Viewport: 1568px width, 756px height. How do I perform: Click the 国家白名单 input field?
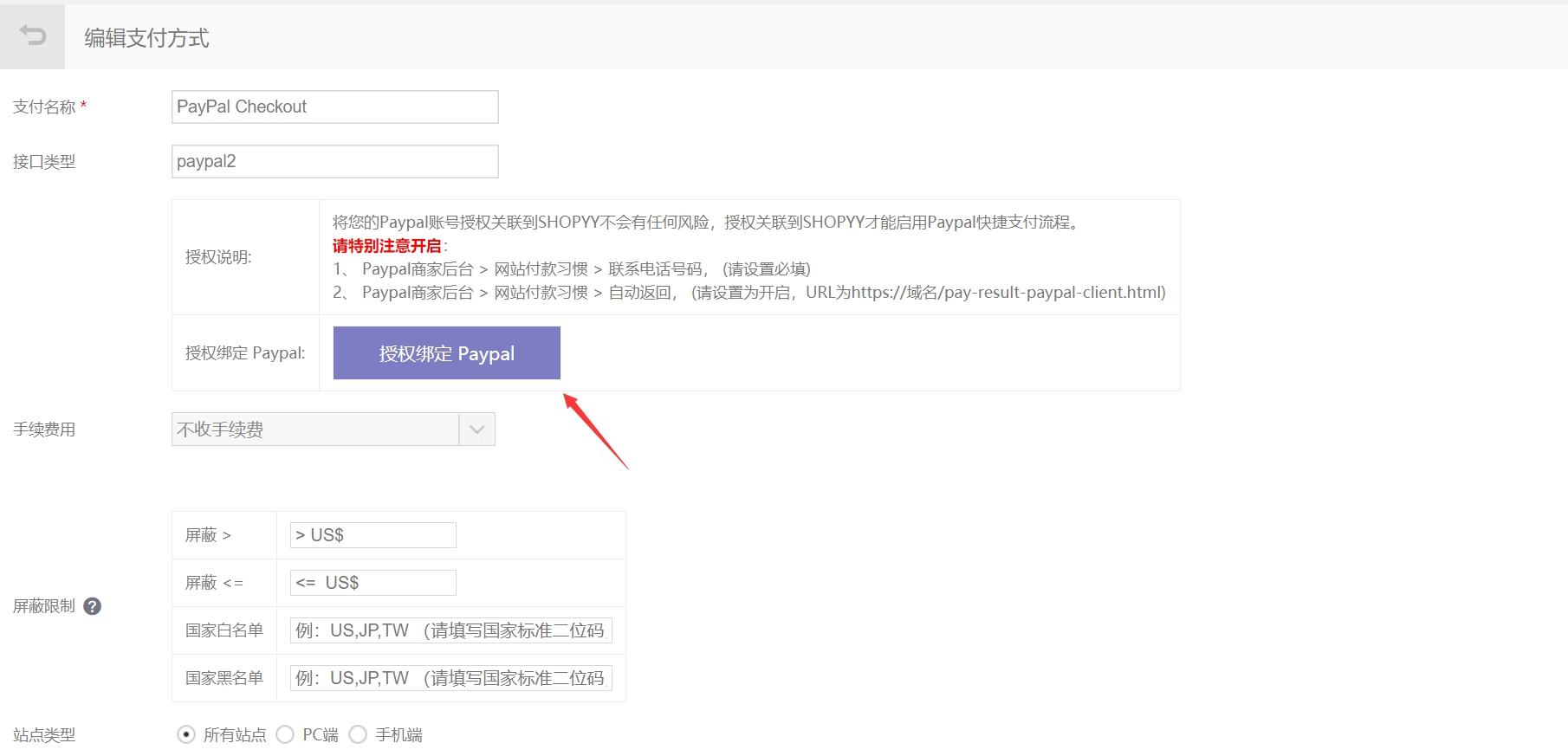tap(451, 630)
